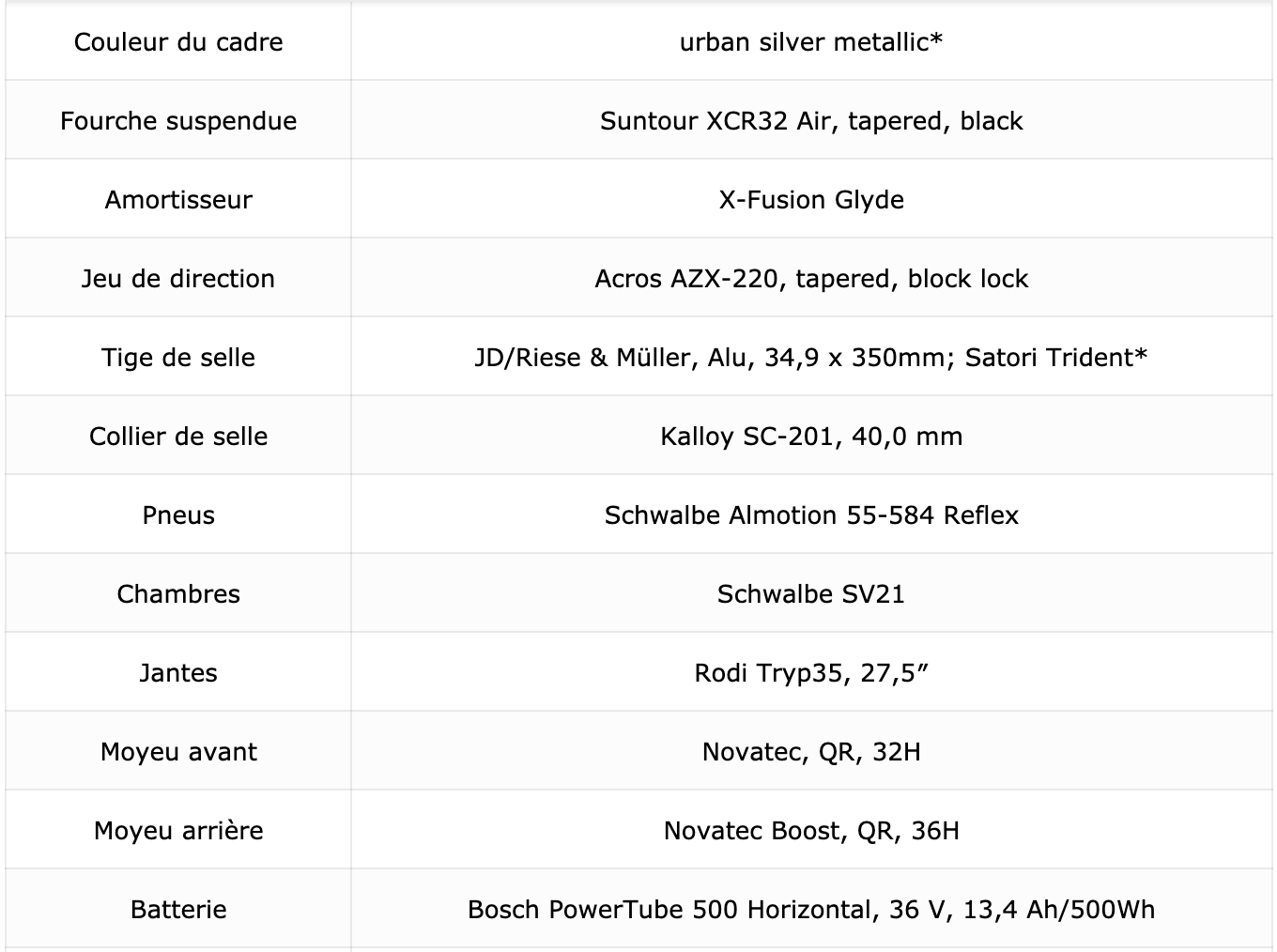This screenshot has width=1277, height=952.
Task: Click the 'Schwalbe SV21' chambres value
Action: pyautogui.click(x=811, y=593)
